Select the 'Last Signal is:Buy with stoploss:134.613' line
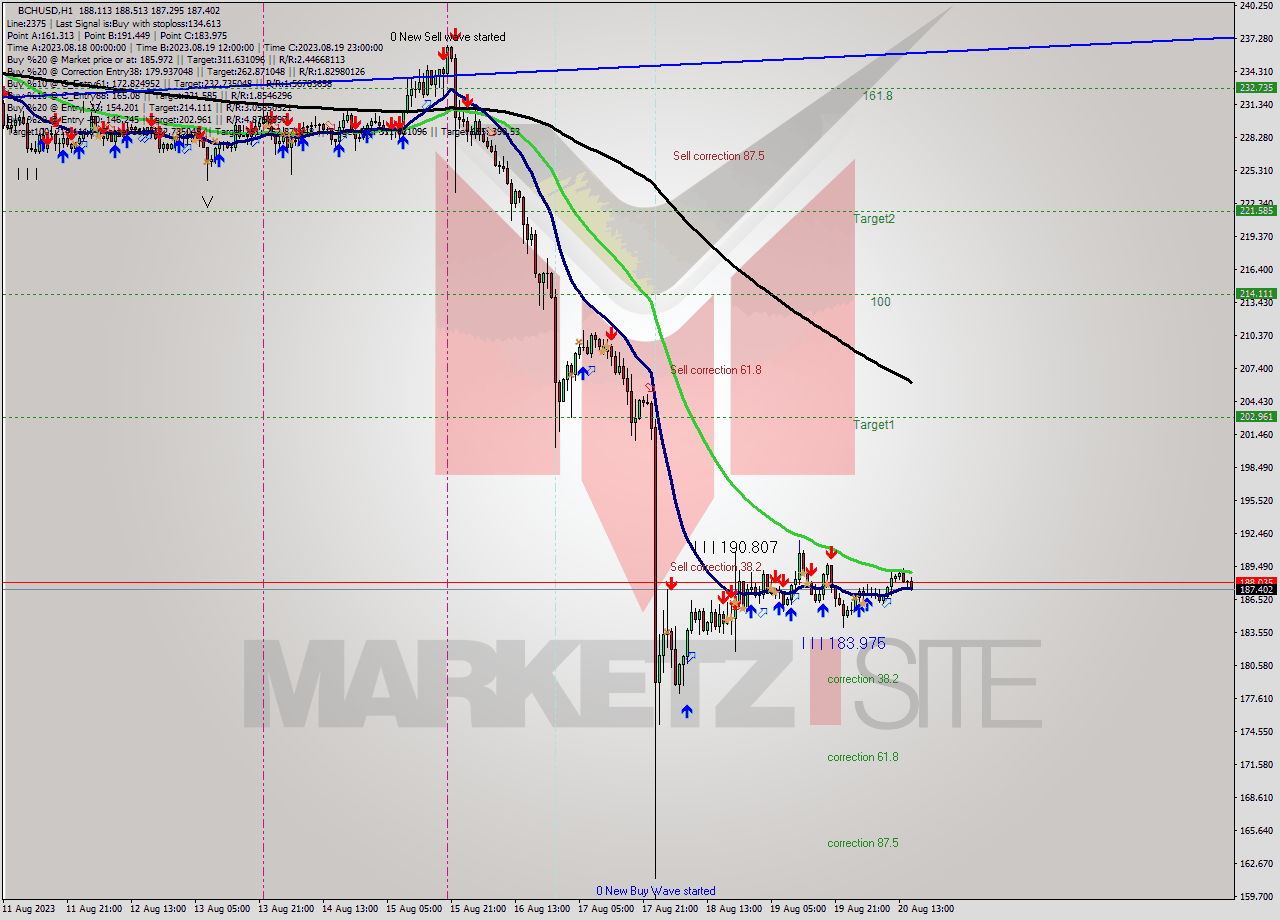This screenshot has width=1280, height=920. tap(138, 23)
